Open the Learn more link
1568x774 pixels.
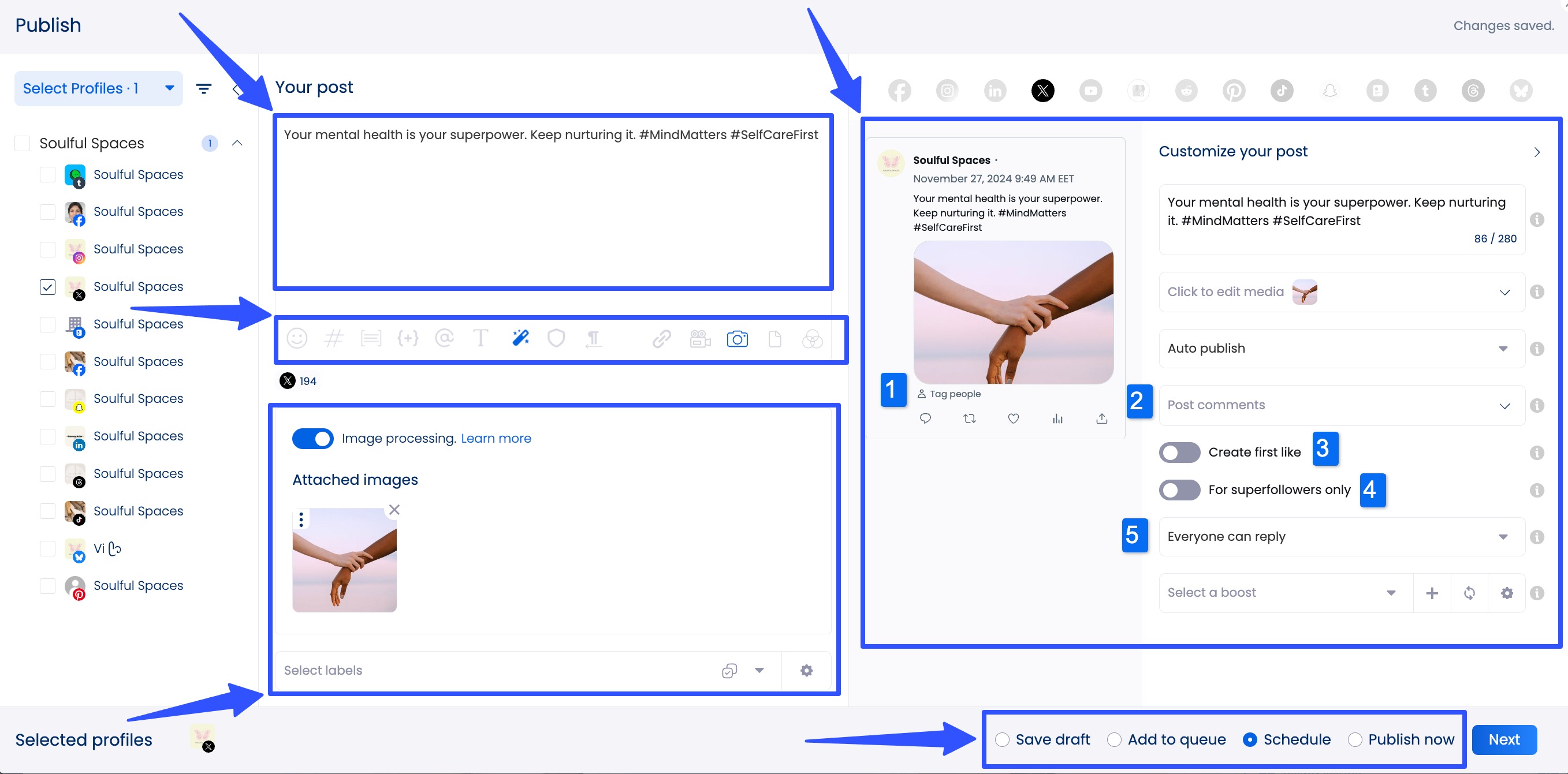496,438
